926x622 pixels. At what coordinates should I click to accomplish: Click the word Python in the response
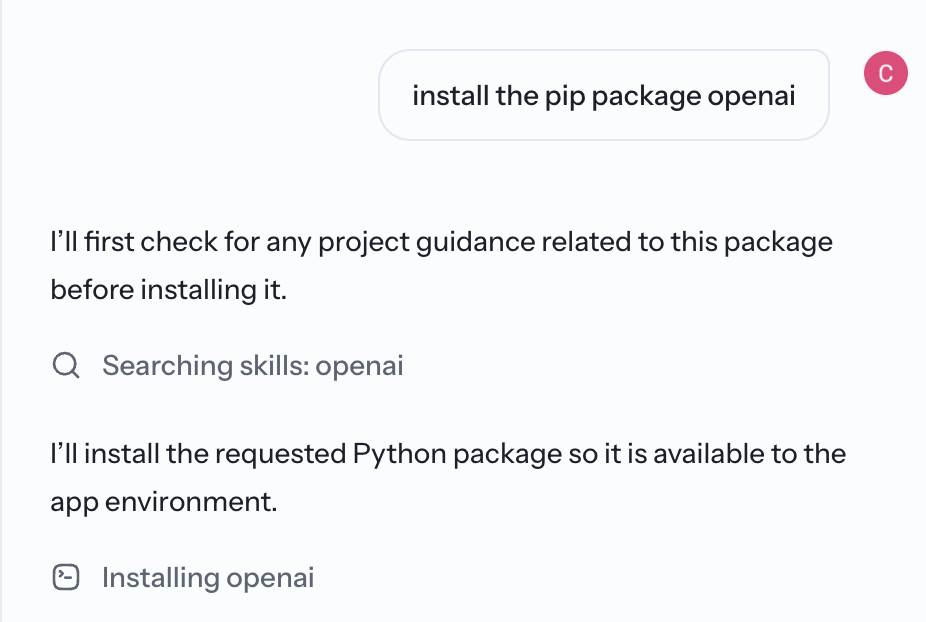pos(399,454)
